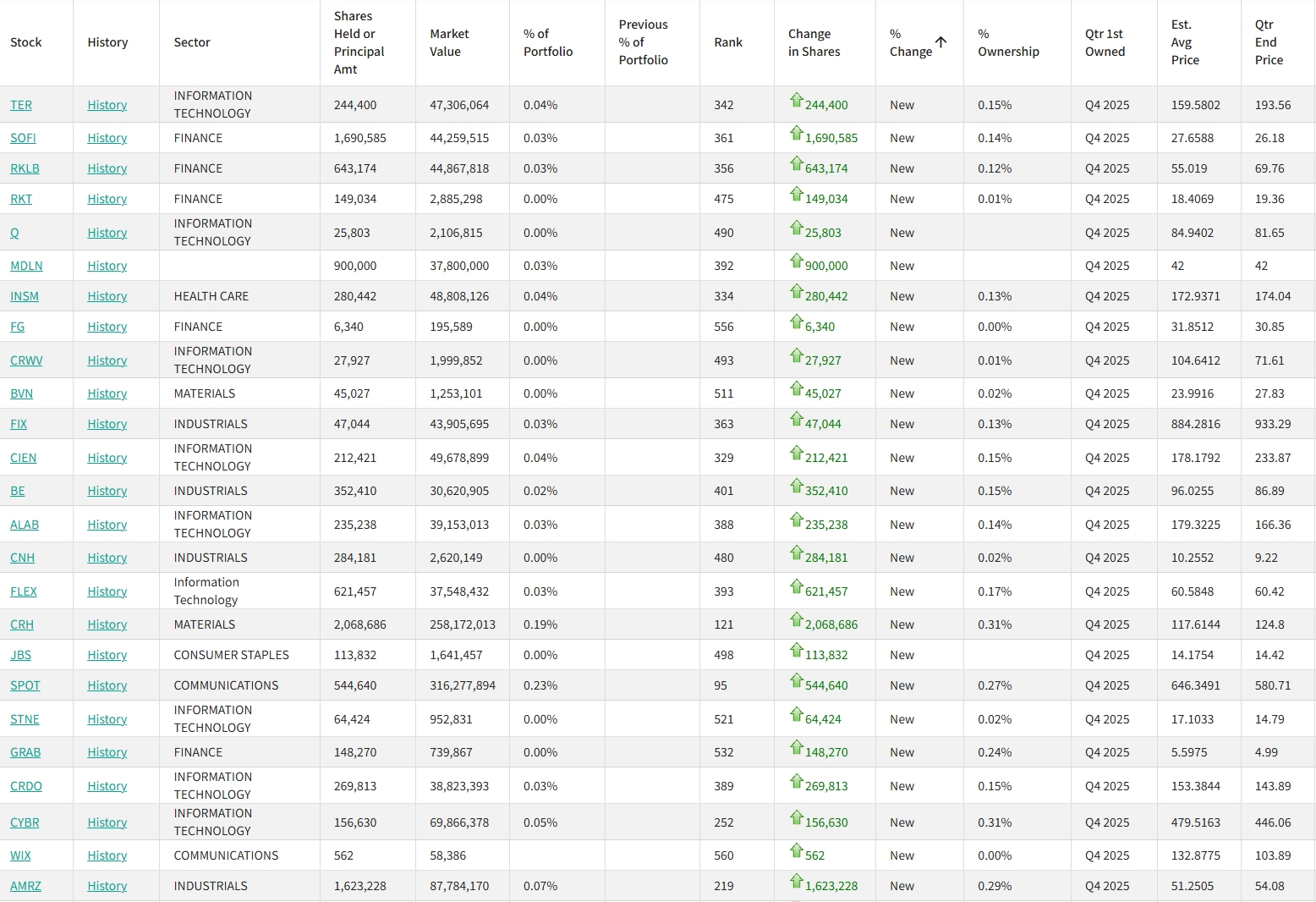Sort by the Sector column header
This screenshot has height=902, width=1316.
tap(192, 42)
